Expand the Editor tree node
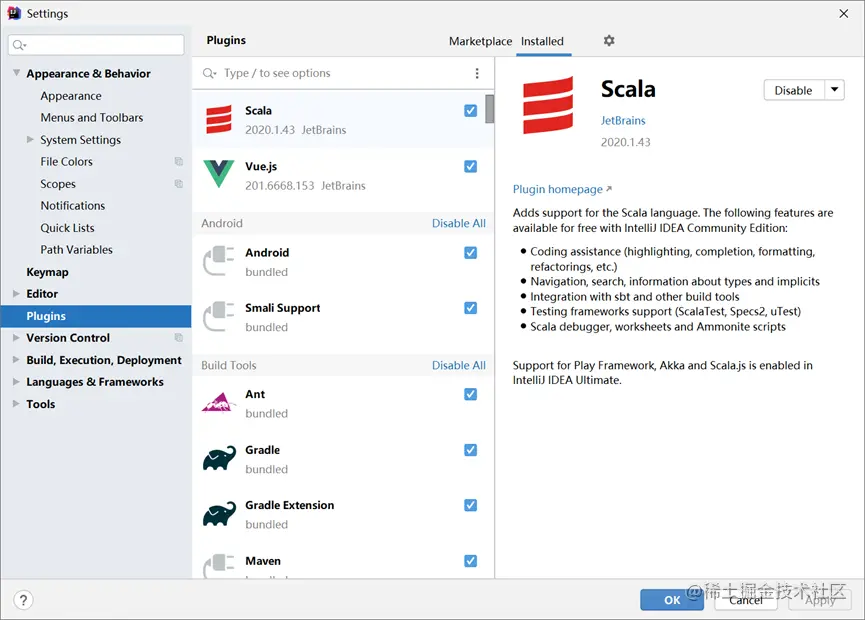Viewport: 865px width, 620px height. pyautogui.click(x=16, y=293)
